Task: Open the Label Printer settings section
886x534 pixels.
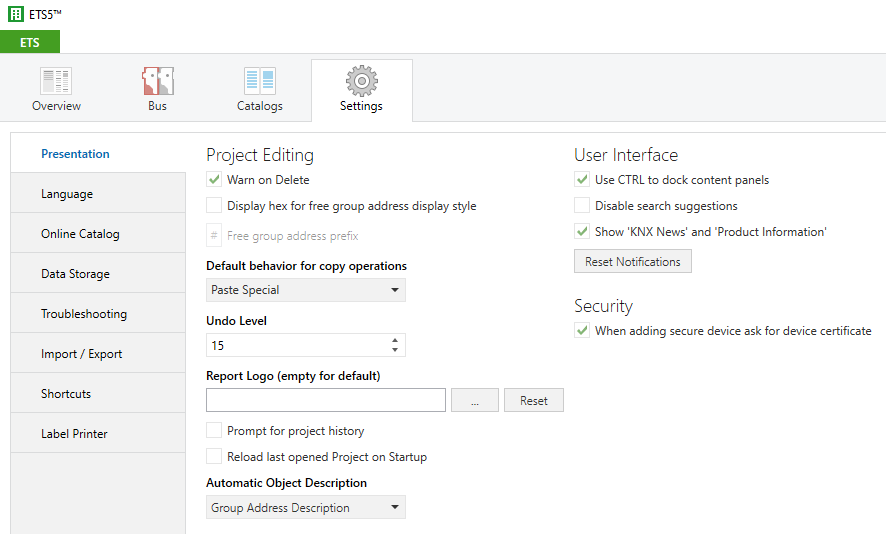Action: (98, 433)
